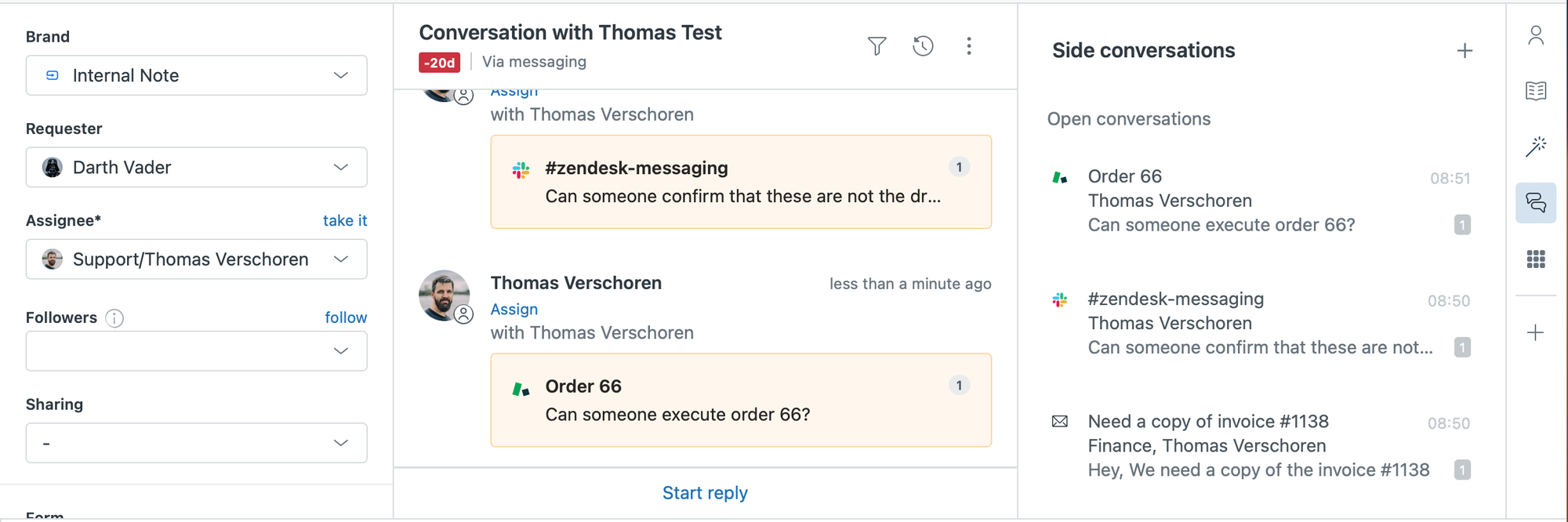
Task: Open the apps grid icon
Action: (1535, 259)
